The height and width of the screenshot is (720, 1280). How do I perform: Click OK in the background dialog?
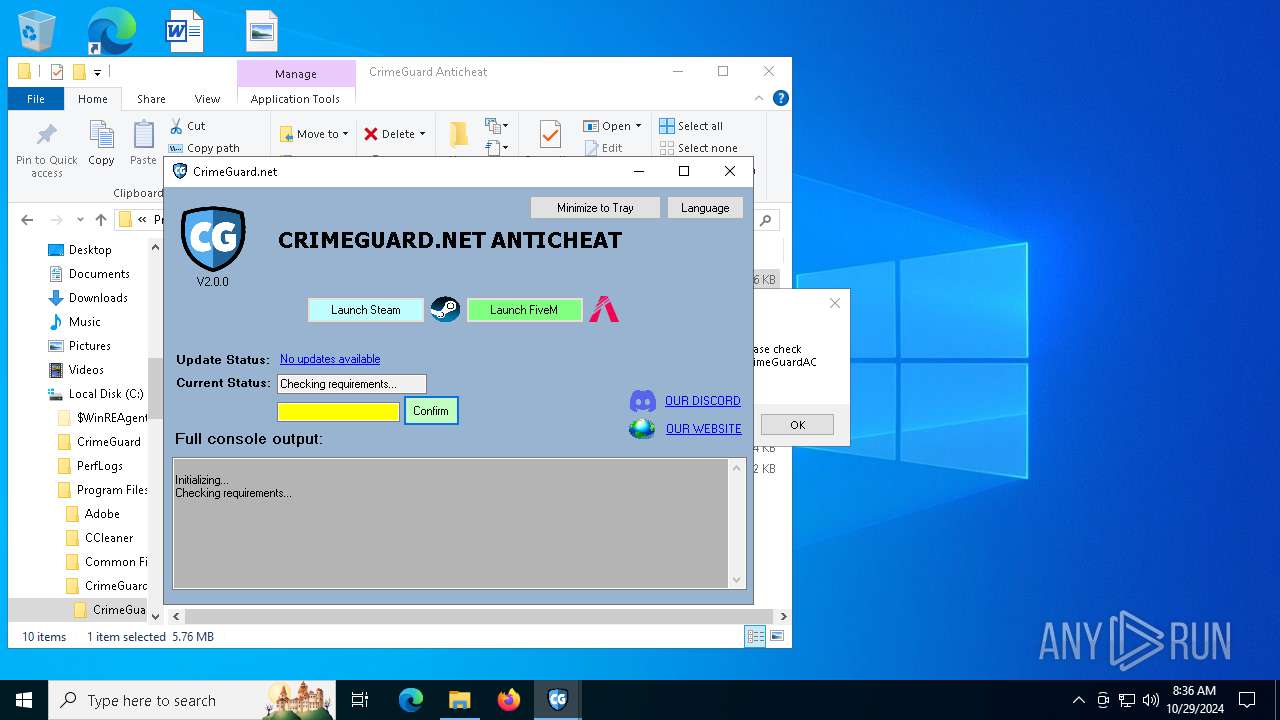[x=797, y=425]
